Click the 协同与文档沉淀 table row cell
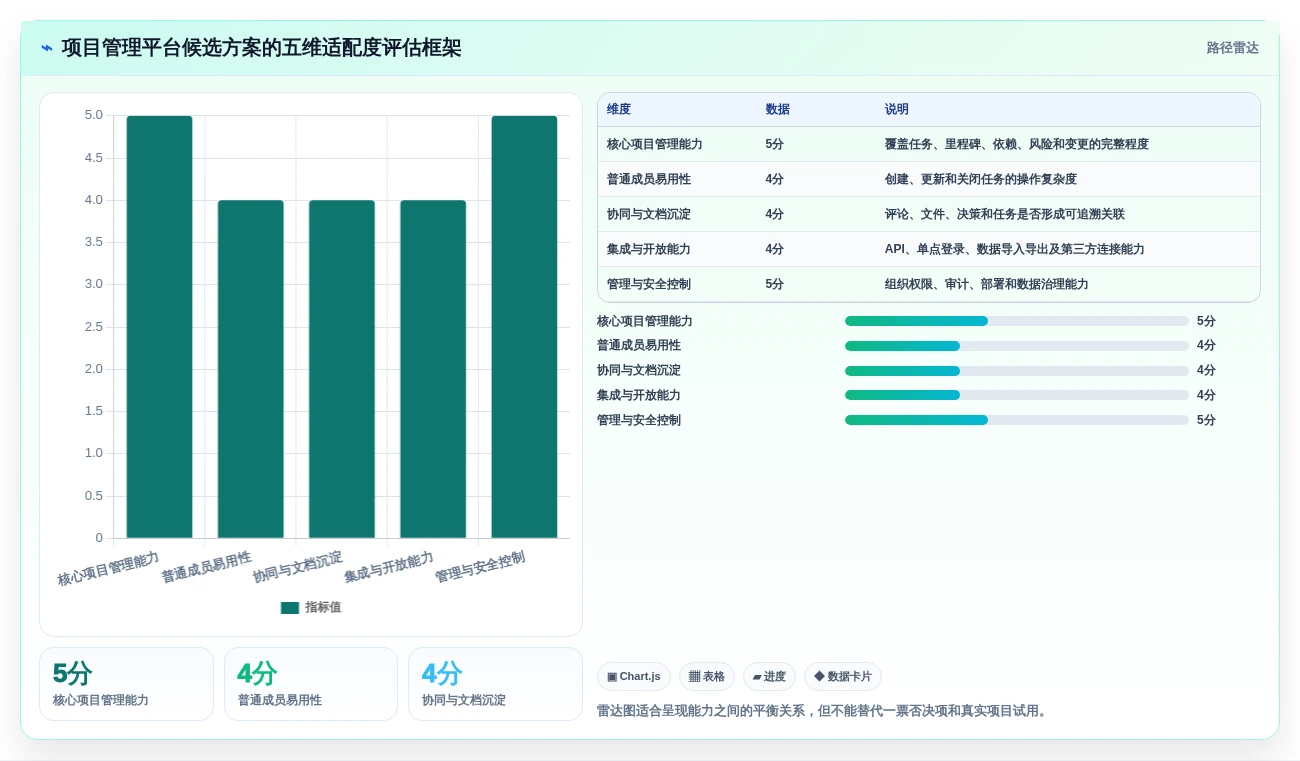The height and width of the screenshot is (761, 1300). (649, 214)
